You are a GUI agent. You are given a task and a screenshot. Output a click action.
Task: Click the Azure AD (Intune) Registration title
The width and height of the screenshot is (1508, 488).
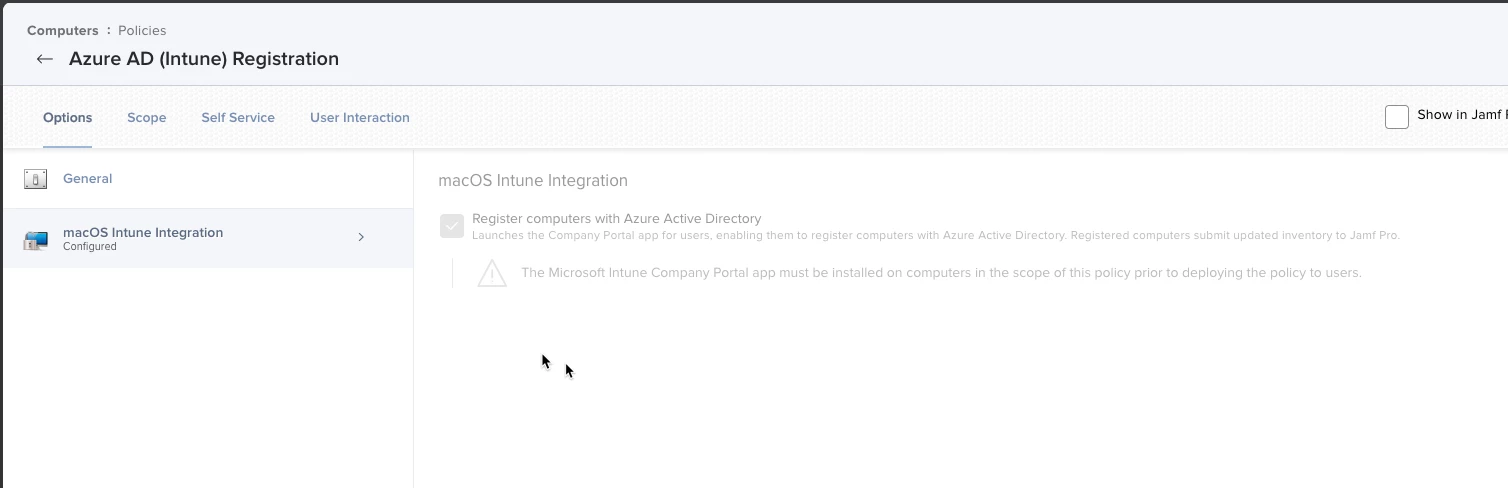[x=204, y=59]
